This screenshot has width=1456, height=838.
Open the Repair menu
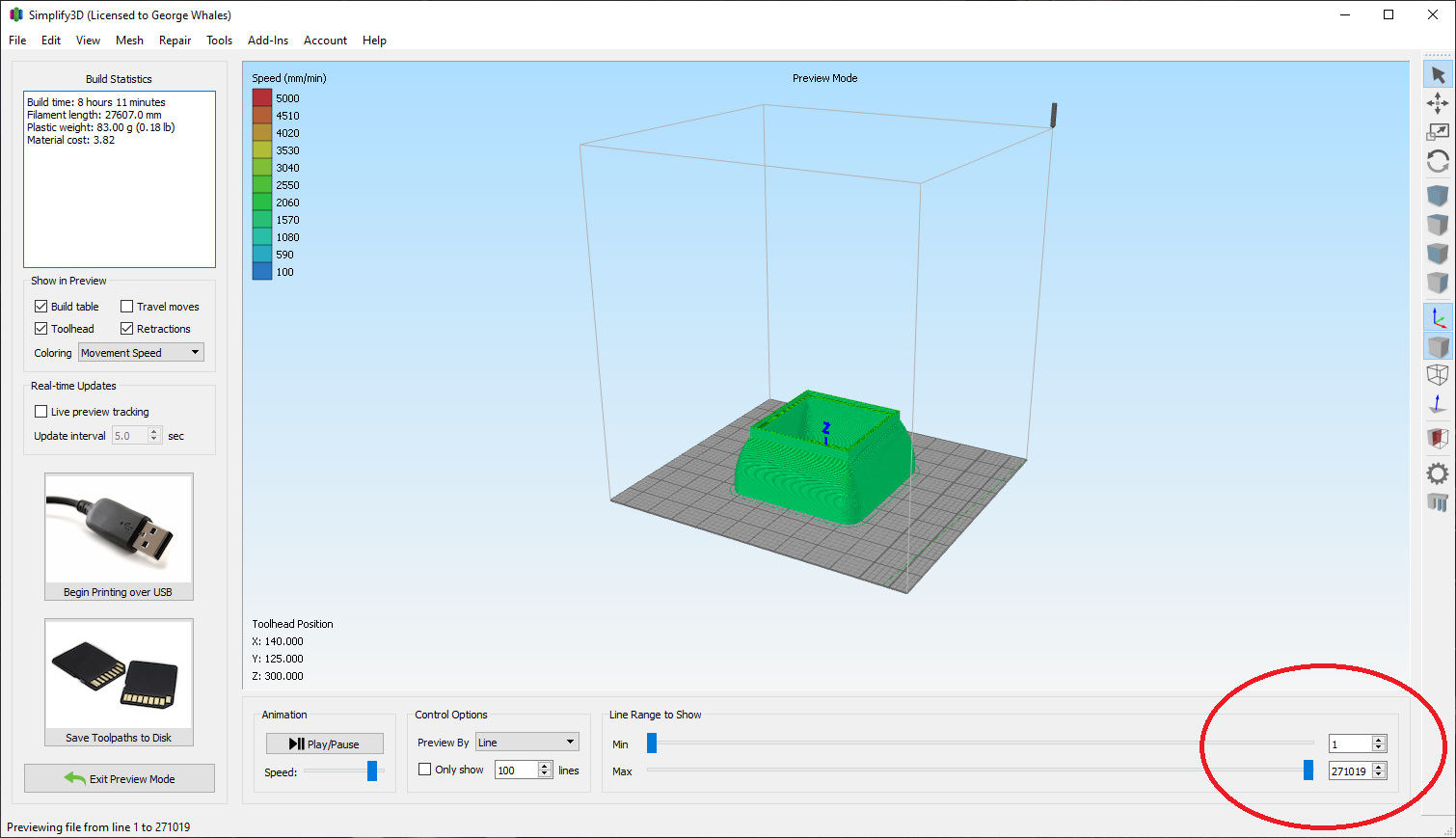click(175, 41)
